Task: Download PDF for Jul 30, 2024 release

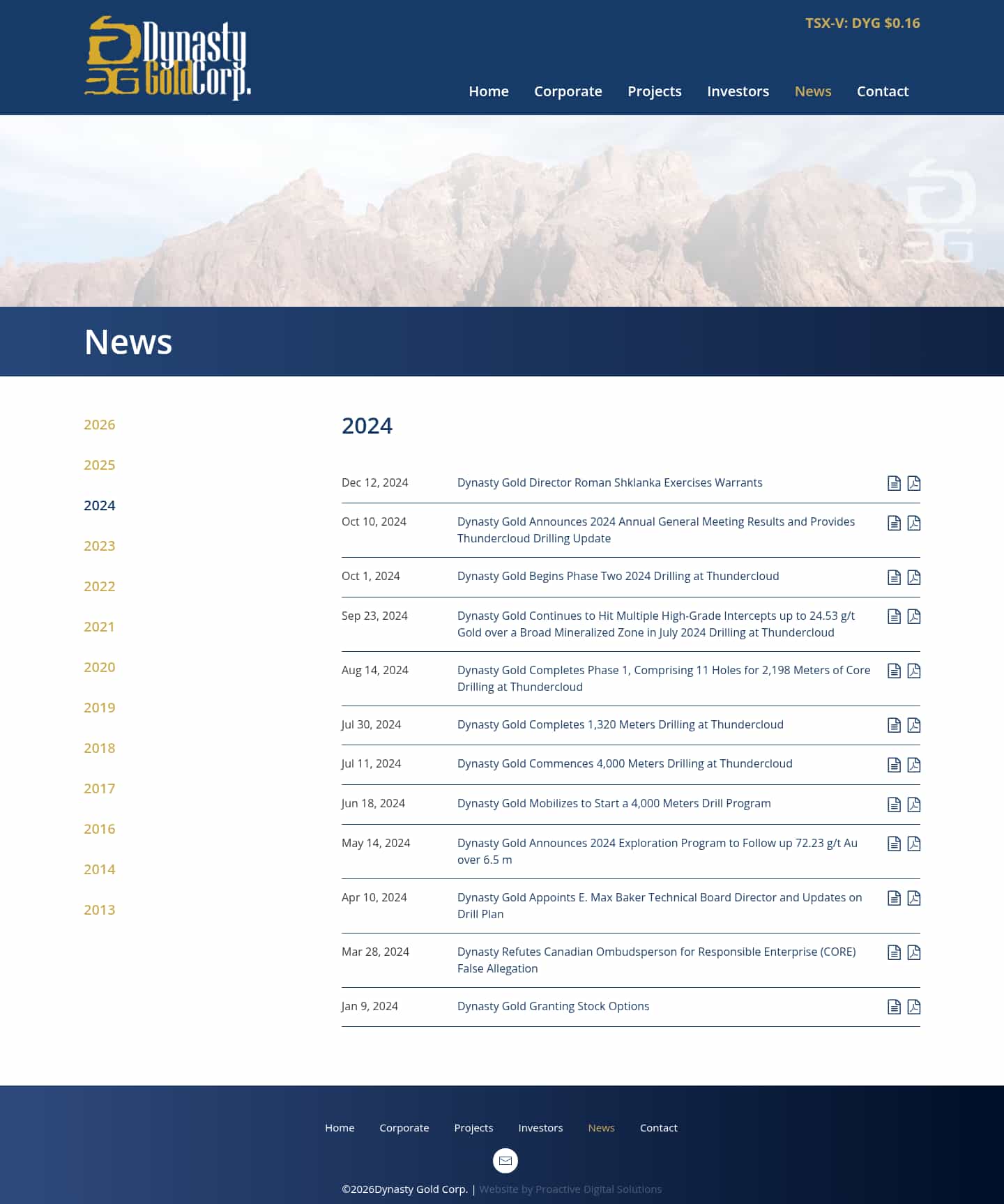Action: click(x=913, y=725)
